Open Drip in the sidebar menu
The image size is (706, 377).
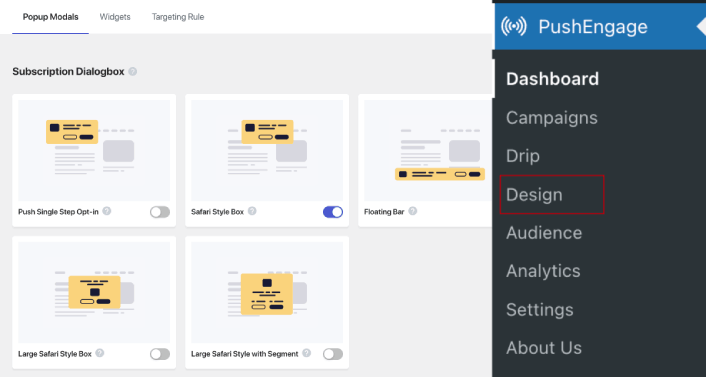[x=523, y=156]
